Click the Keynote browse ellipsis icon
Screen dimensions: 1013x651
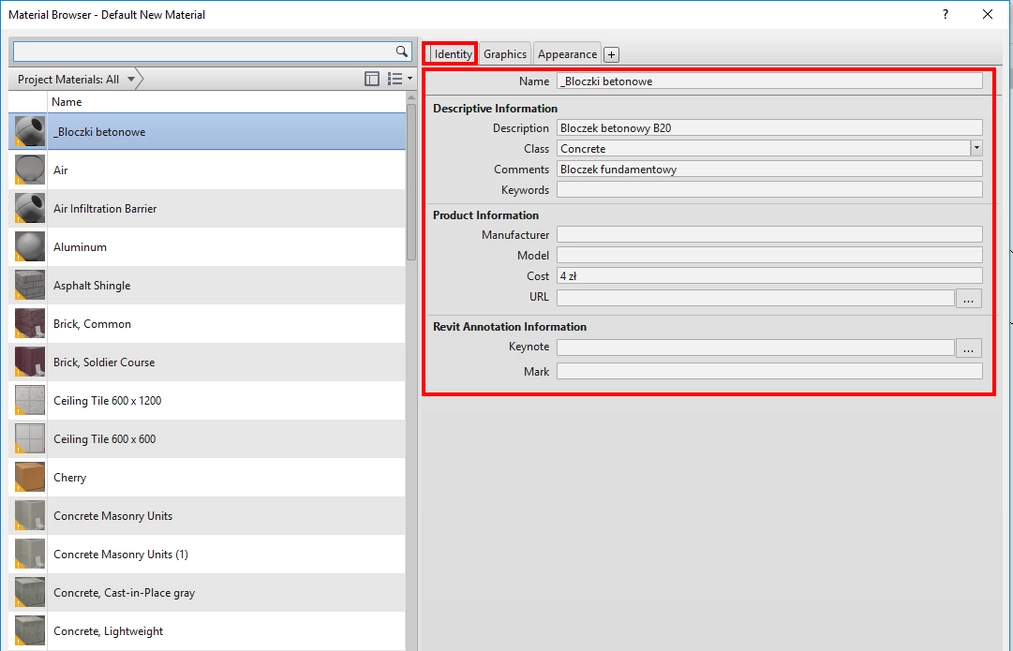click(x=968, y=347)
